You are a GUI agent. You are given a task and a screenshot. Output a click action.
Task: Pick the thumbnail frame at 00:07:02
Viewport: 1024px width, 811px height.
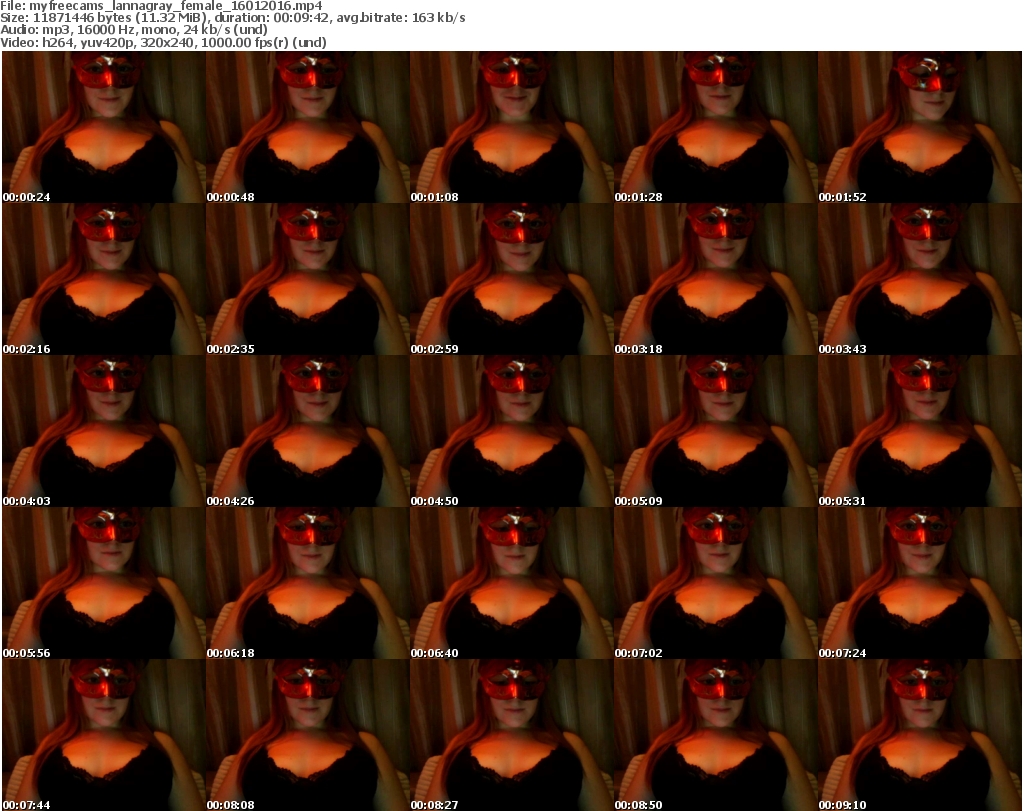tap(716, 584)
